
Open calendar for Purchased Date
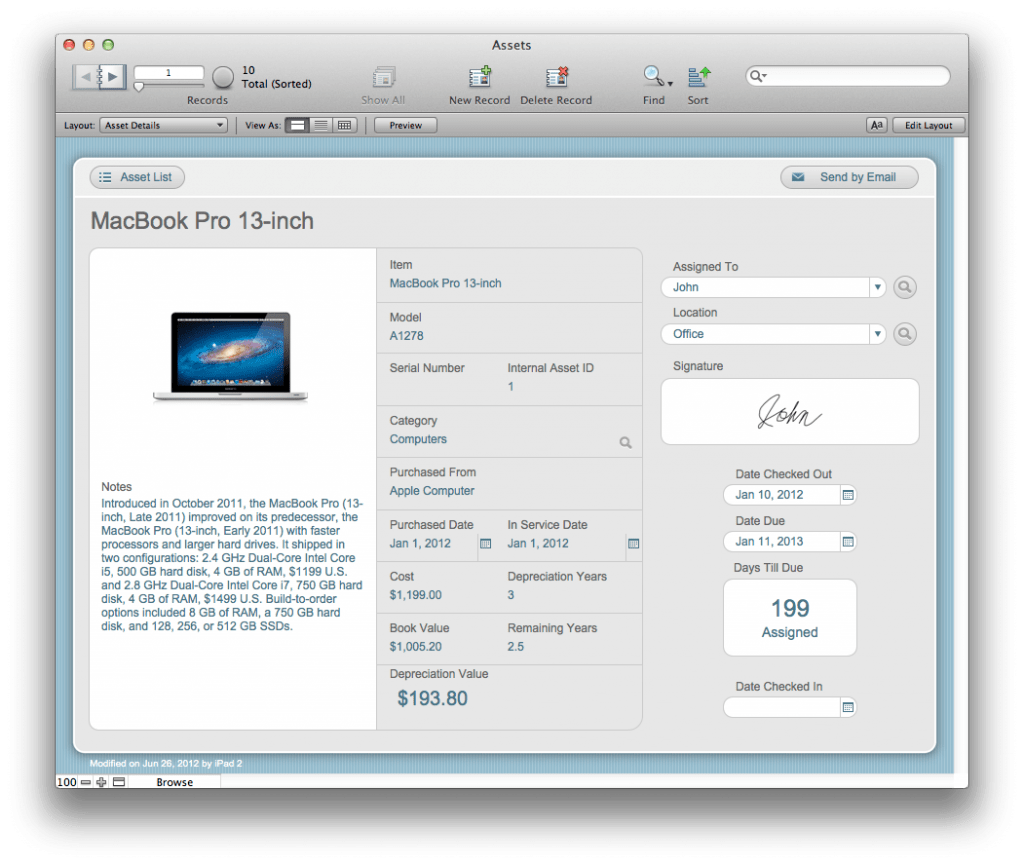click(x=485, y=544)
